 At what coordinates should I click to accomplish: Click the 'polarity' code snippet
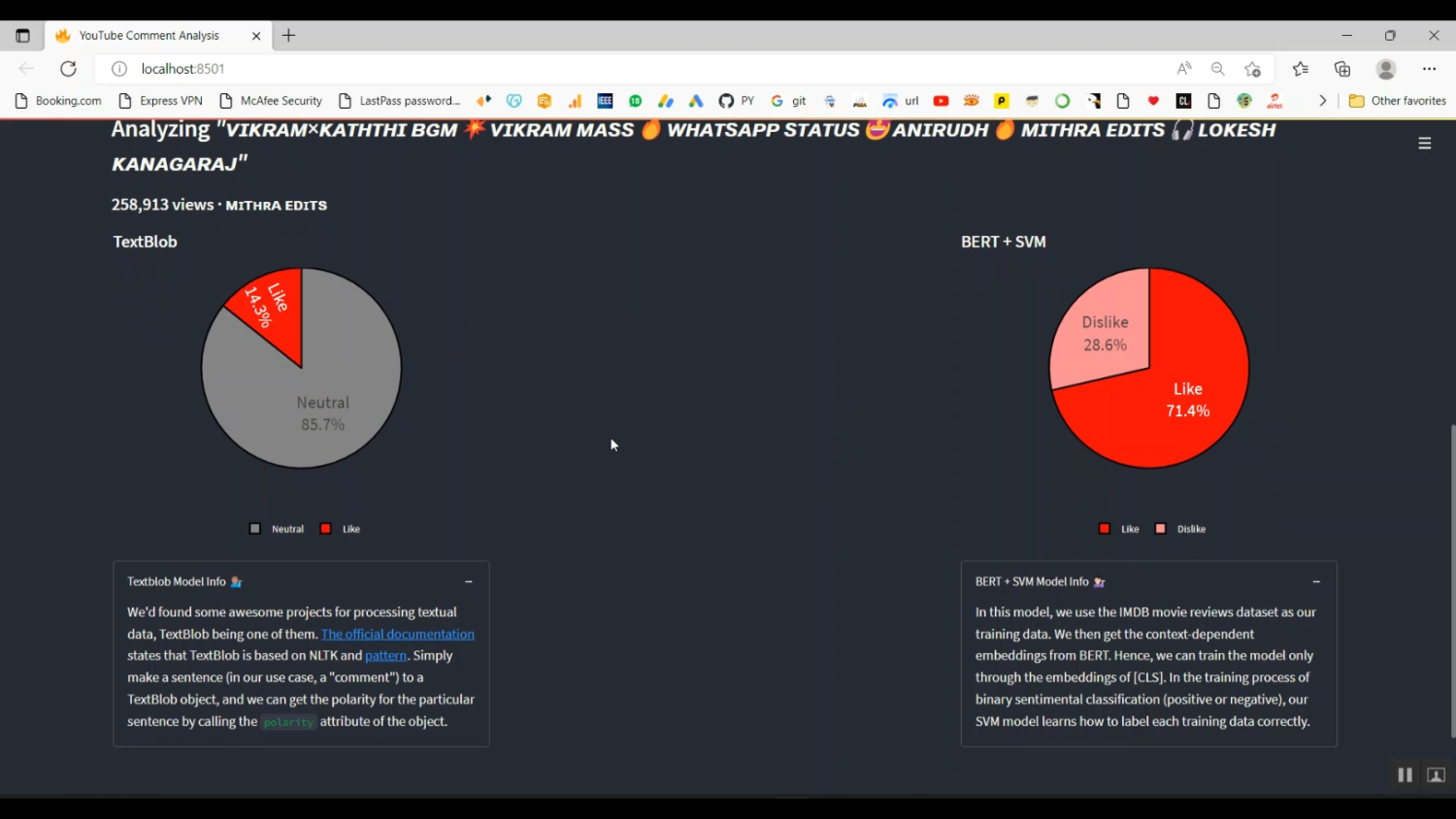point(288,722)
